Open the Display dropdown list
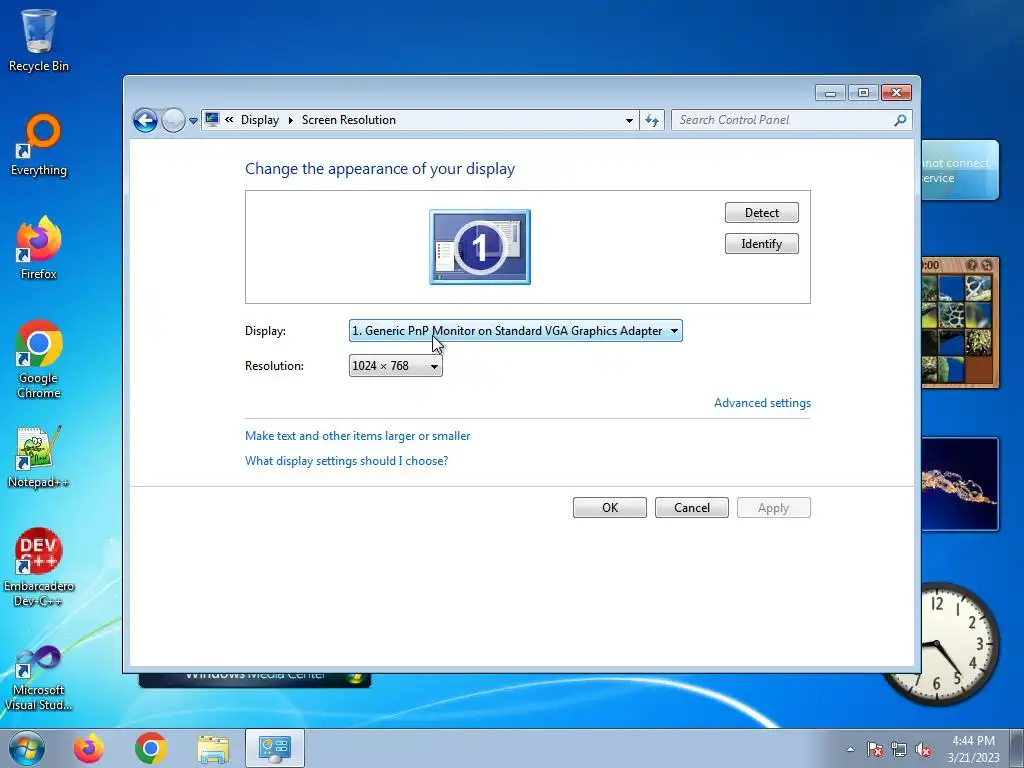 516,331
